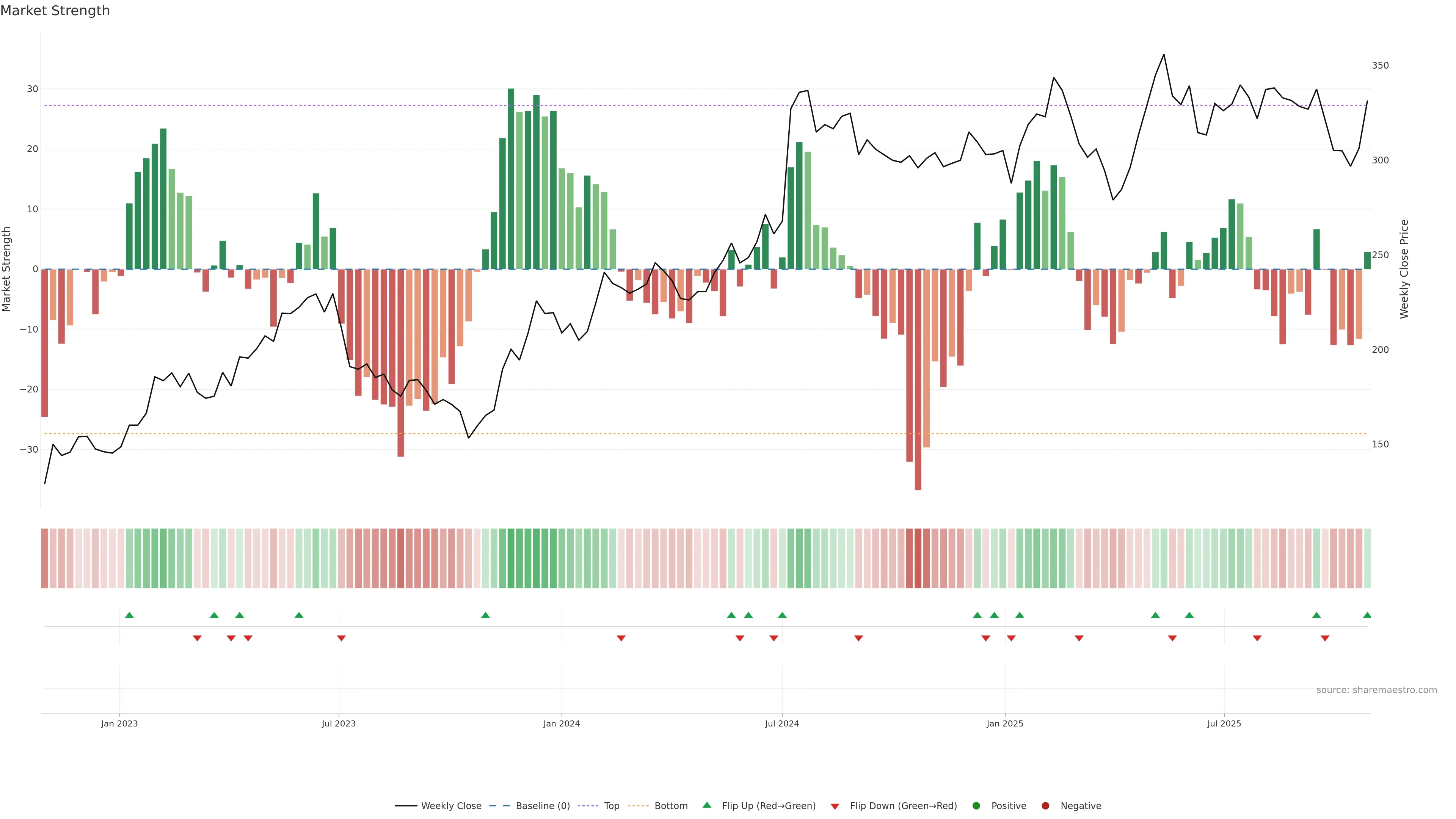This screenshot has width=1456, height=819.
Task: Select the Jul 2025 x-axis label
Action: (x=1224, y=723)
